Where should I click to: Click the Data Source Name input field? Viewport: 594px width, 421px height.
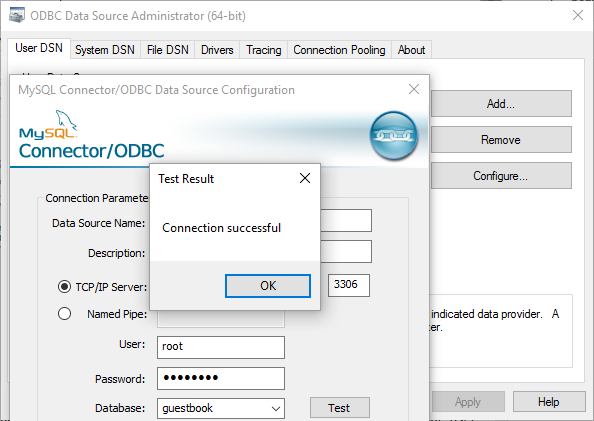346,220
